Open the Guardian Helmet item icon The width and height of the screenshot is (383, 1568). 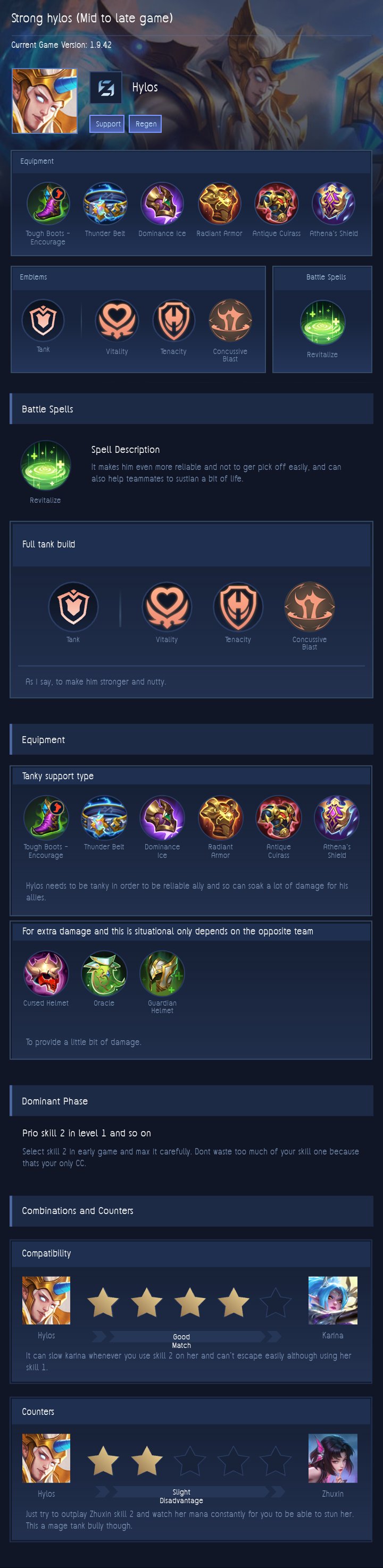pyautogui.click(x=162, y=973)
